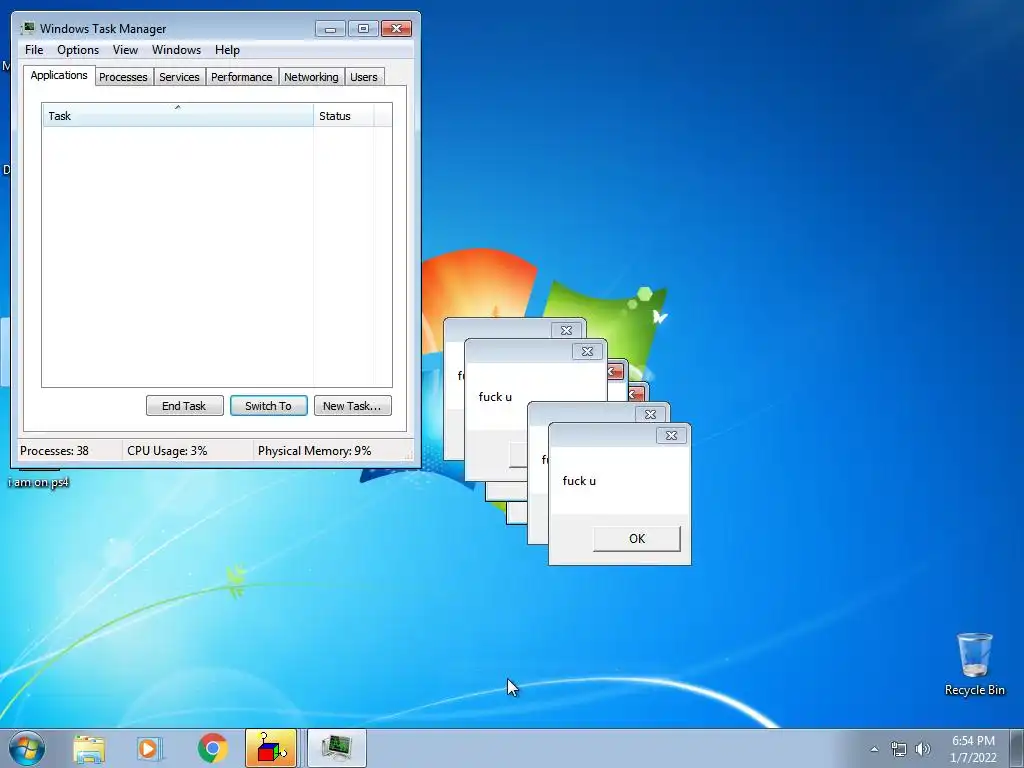Select the Recycle Bin desktop icon
Screen dimensions: 1024x768
pyautogui.click(x=974, y=664)
